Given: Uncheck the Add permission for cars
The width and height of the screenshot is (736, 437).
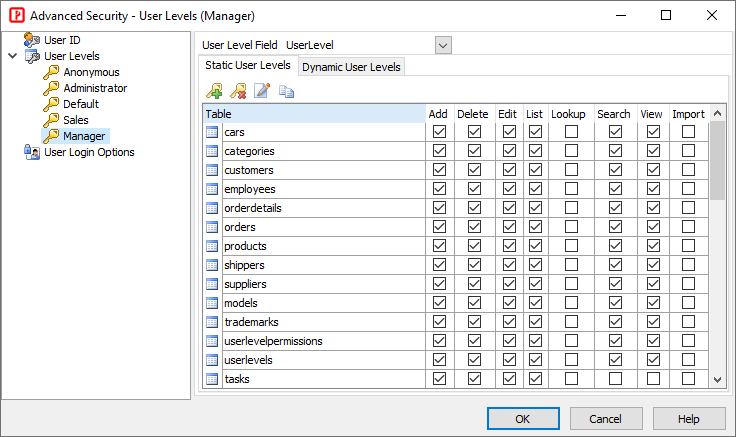Looking at the screenshot, I should [x=438, y=132].
